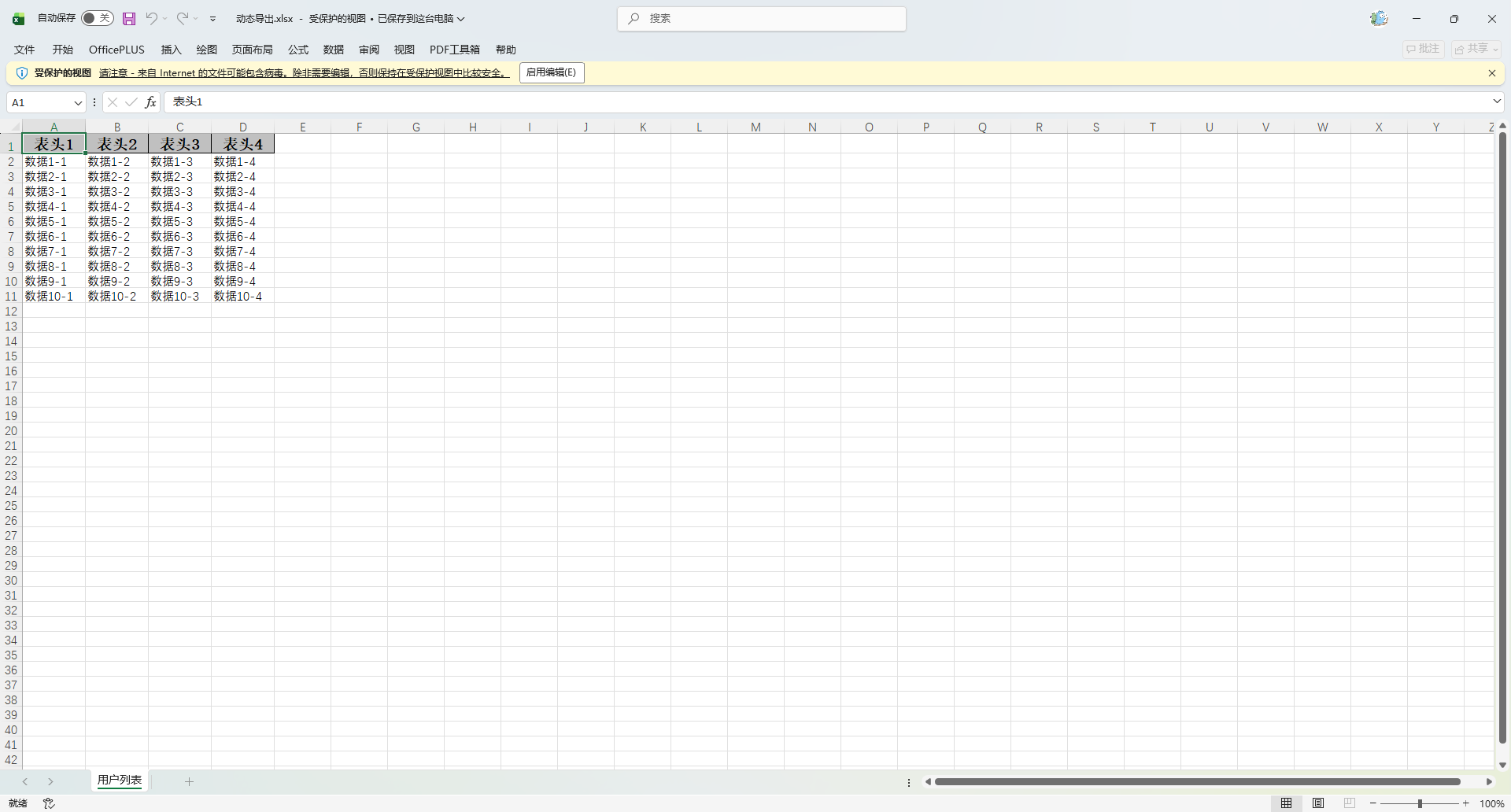Add a new sheet with plus icon
The width and height of the screenshot is (1511, 812).
[x=189, y=781]
